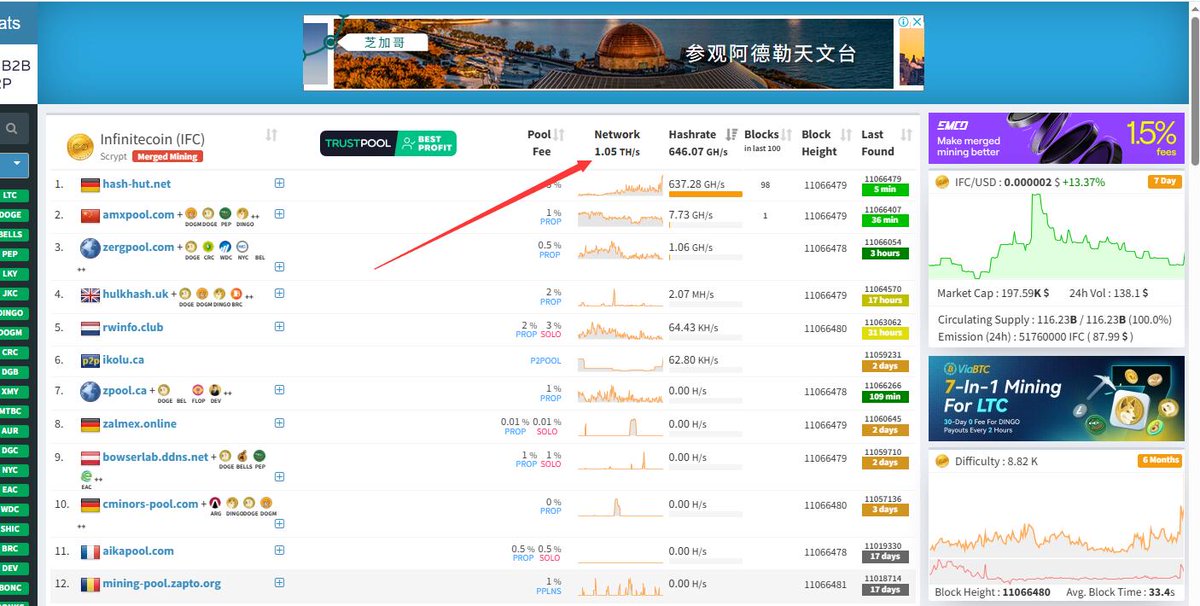The image size is (1200, 606).
Task: Open amxpool.com pool link
Action: [139, 214]
